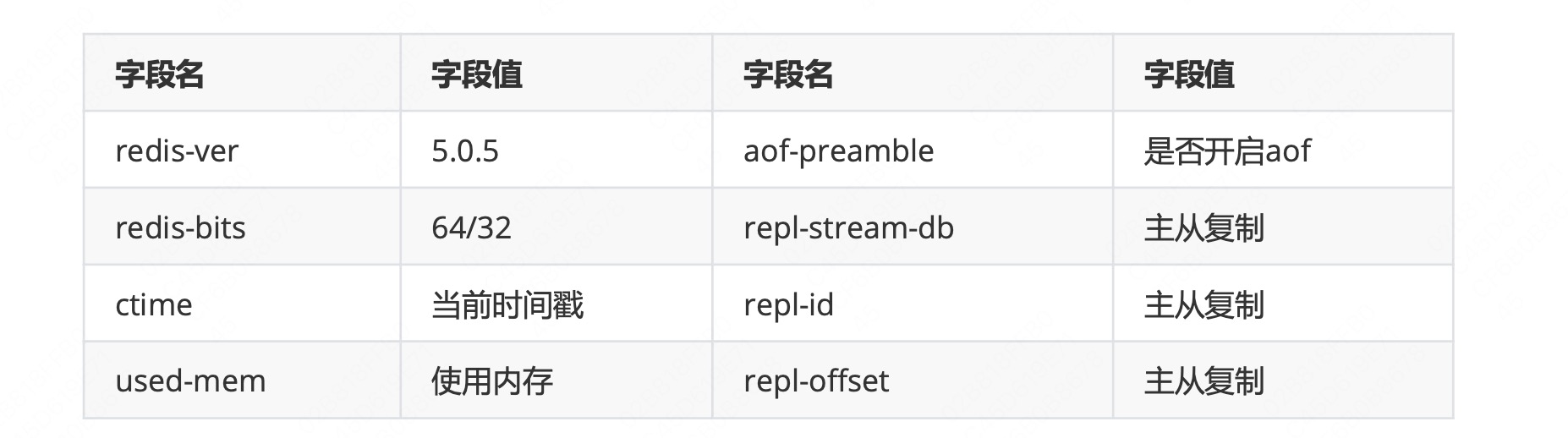This screenshot has width=1568, height=438.
Task: Click the repl-stream-db field name
Action: (848, 228)
